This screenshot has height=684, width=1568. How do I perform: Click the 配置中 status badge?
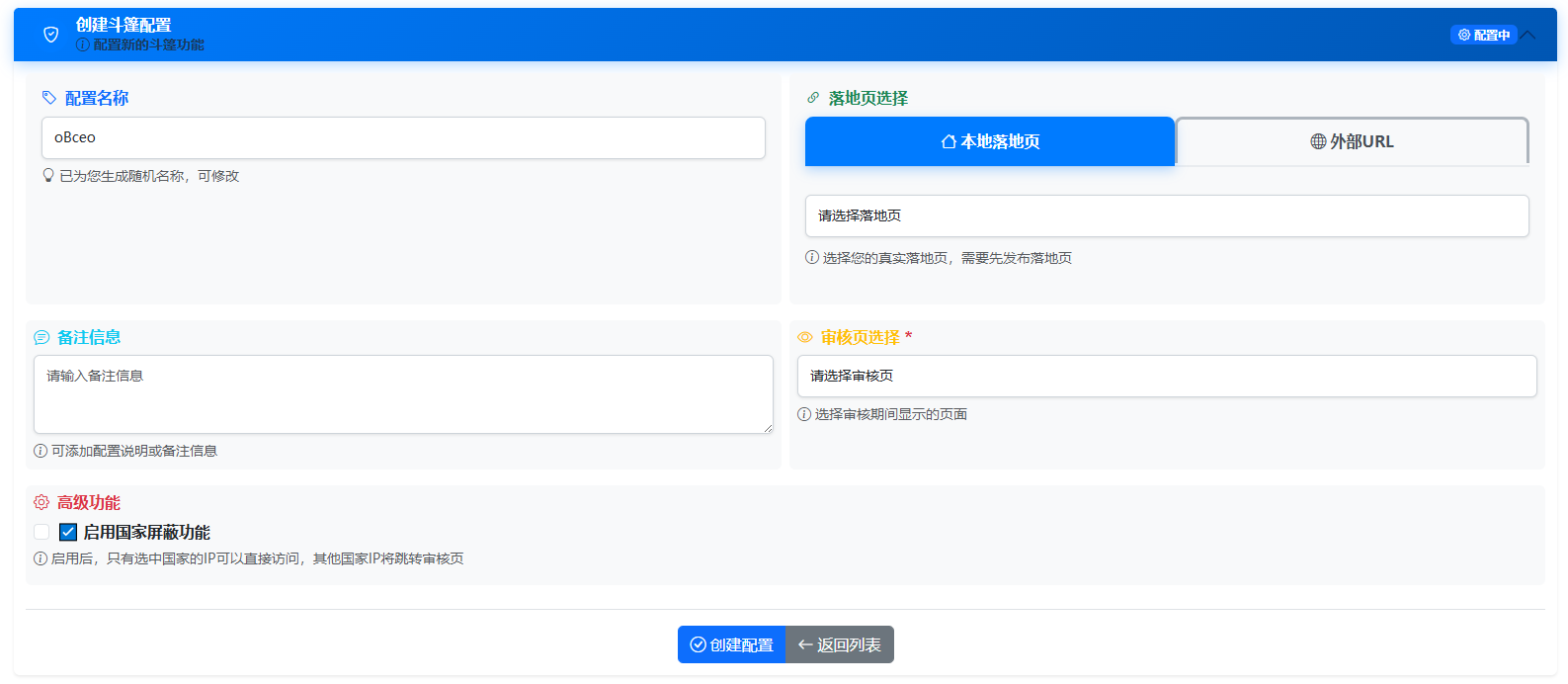point(1483,35)
